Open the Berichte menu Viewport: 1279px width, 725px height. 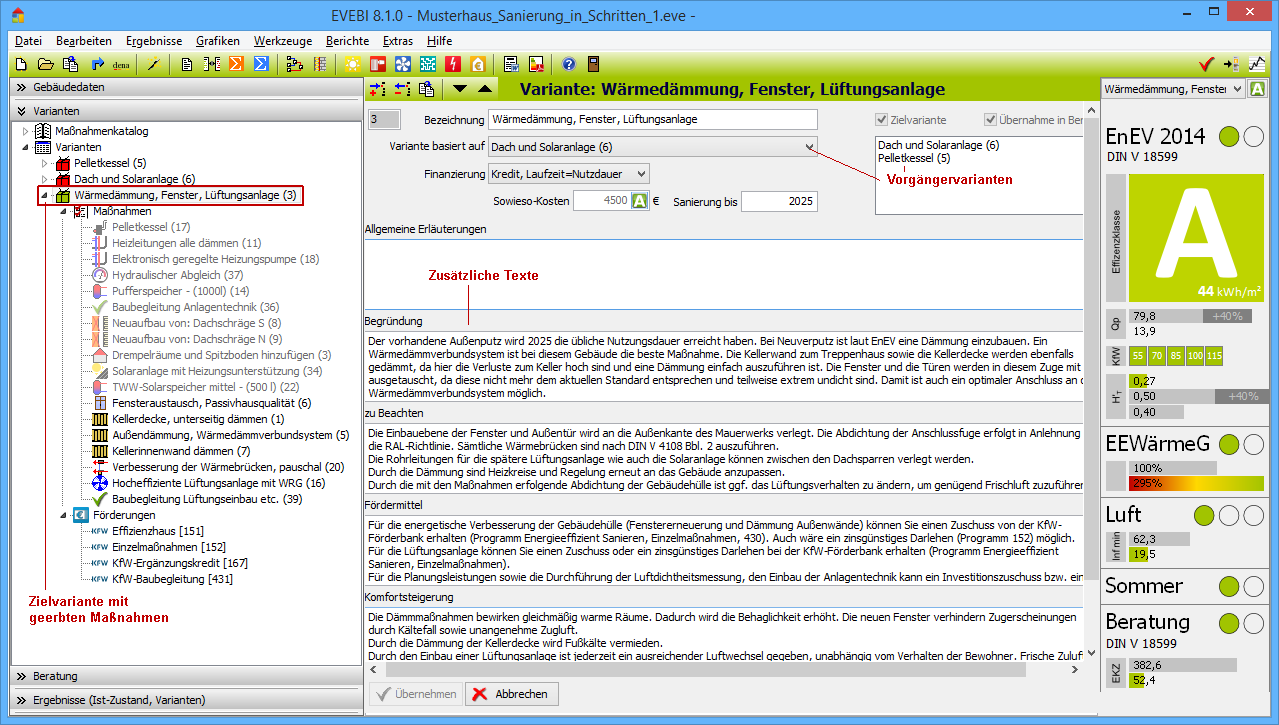click(x=347, y=41)
